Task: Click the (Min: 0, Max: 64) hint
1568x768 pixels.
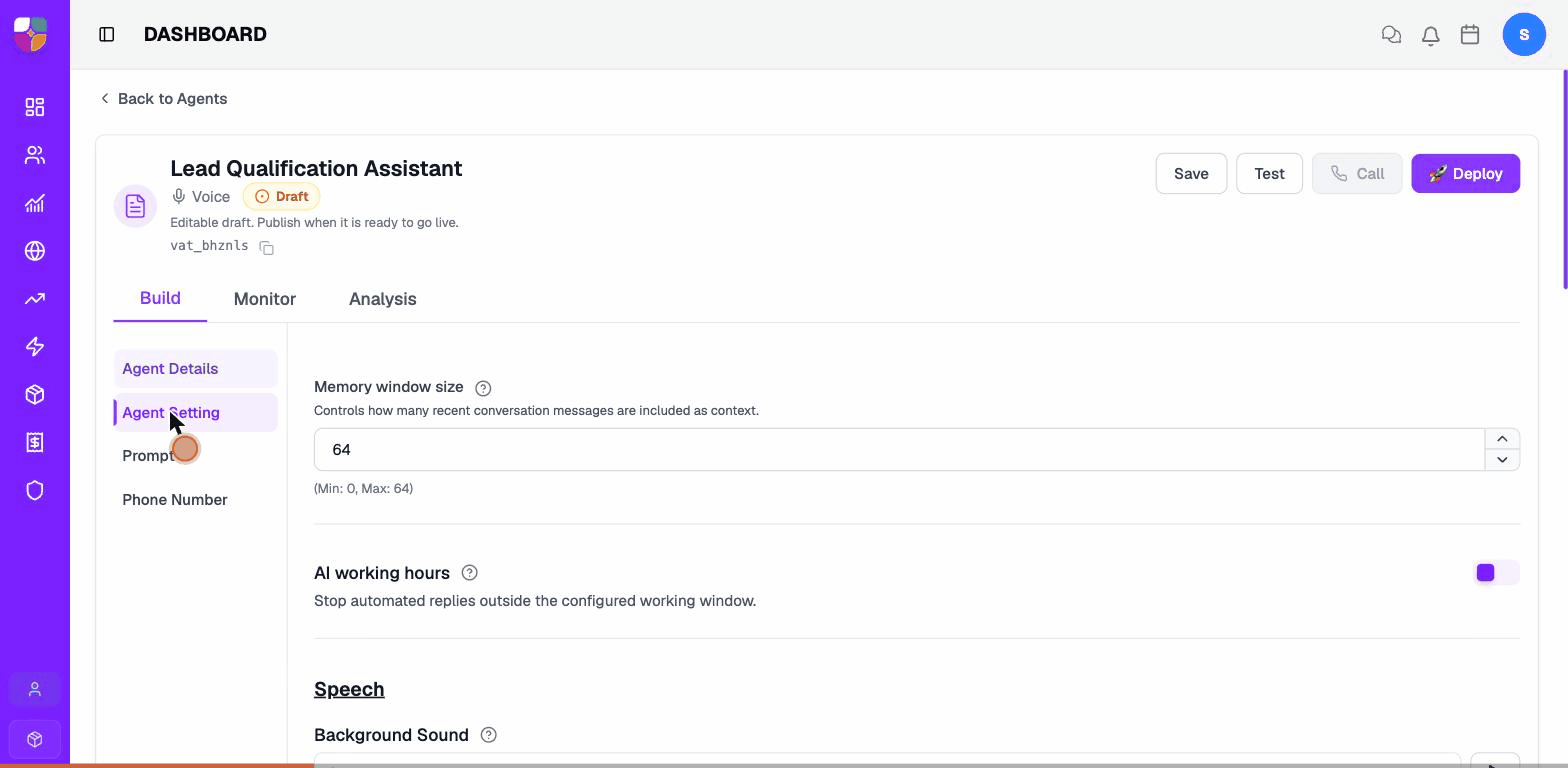Action: (363, 488)
